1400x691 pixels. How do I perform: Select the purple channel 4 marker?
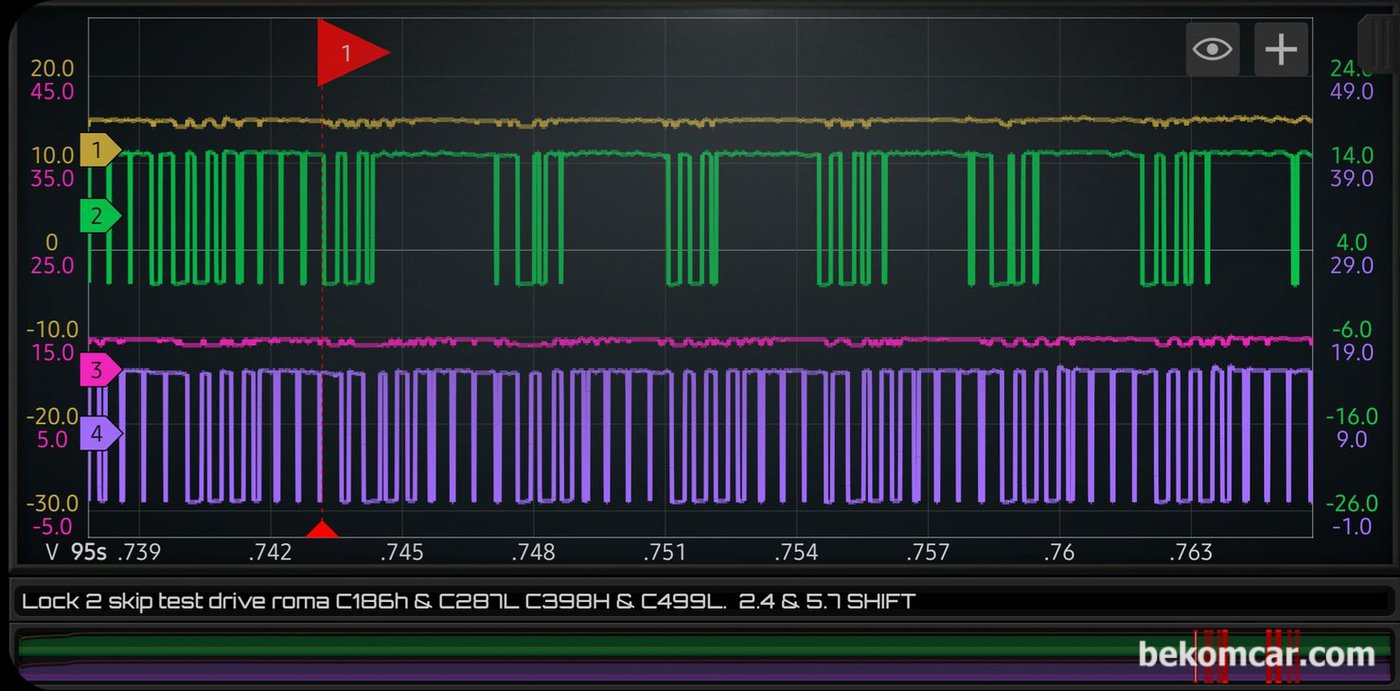[x=100, y=434]
